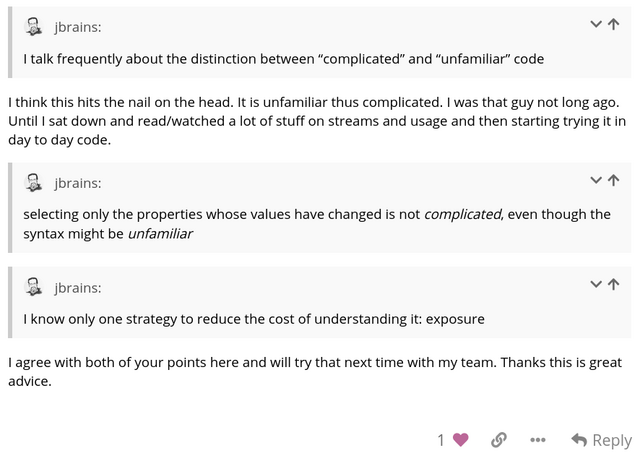
Task: Click jbrains avatar in the "only one strategy" quote
Action: tap(34, 286)
